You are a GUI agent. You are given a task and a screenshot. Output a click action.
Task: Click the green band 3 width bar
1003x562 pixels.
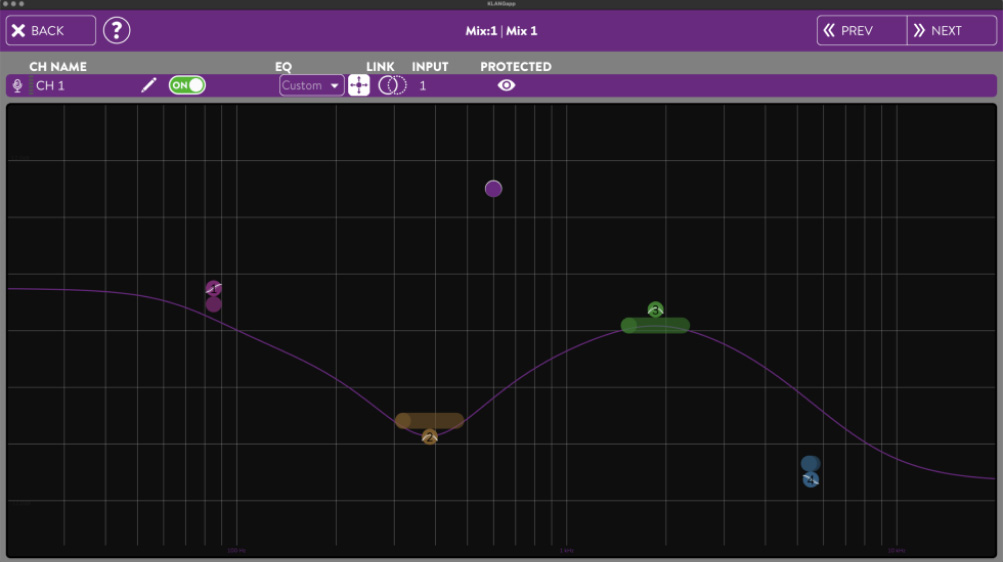655,325
